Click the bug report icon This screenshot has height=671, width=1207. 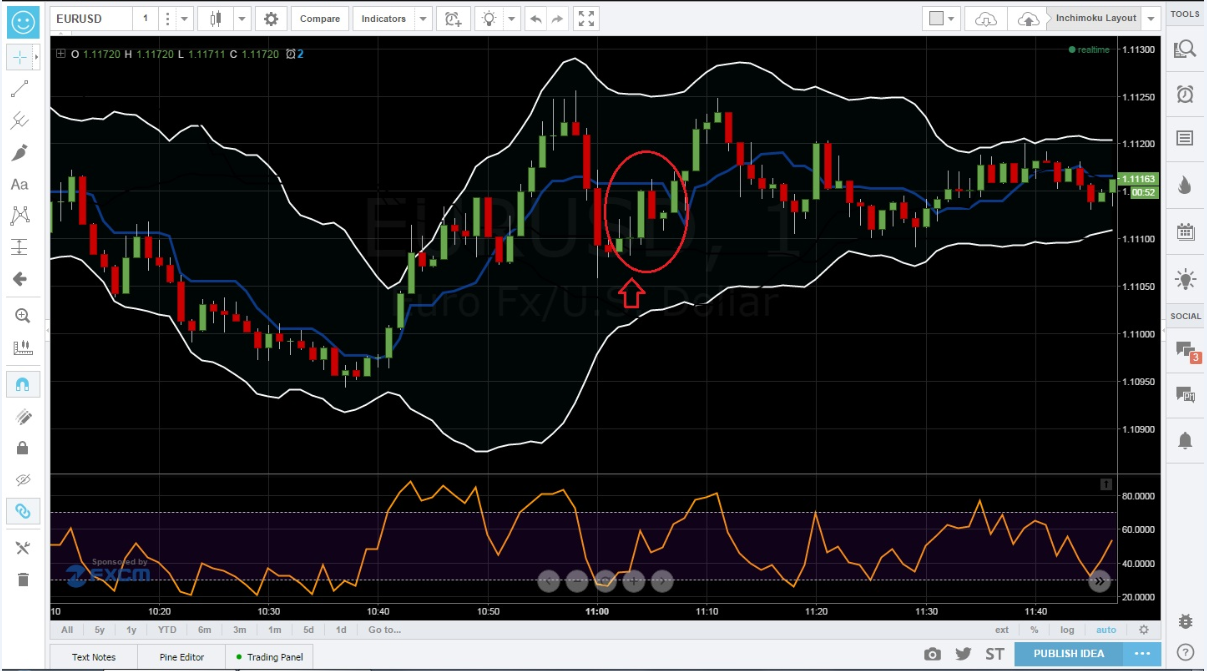tap(1185, 621)
